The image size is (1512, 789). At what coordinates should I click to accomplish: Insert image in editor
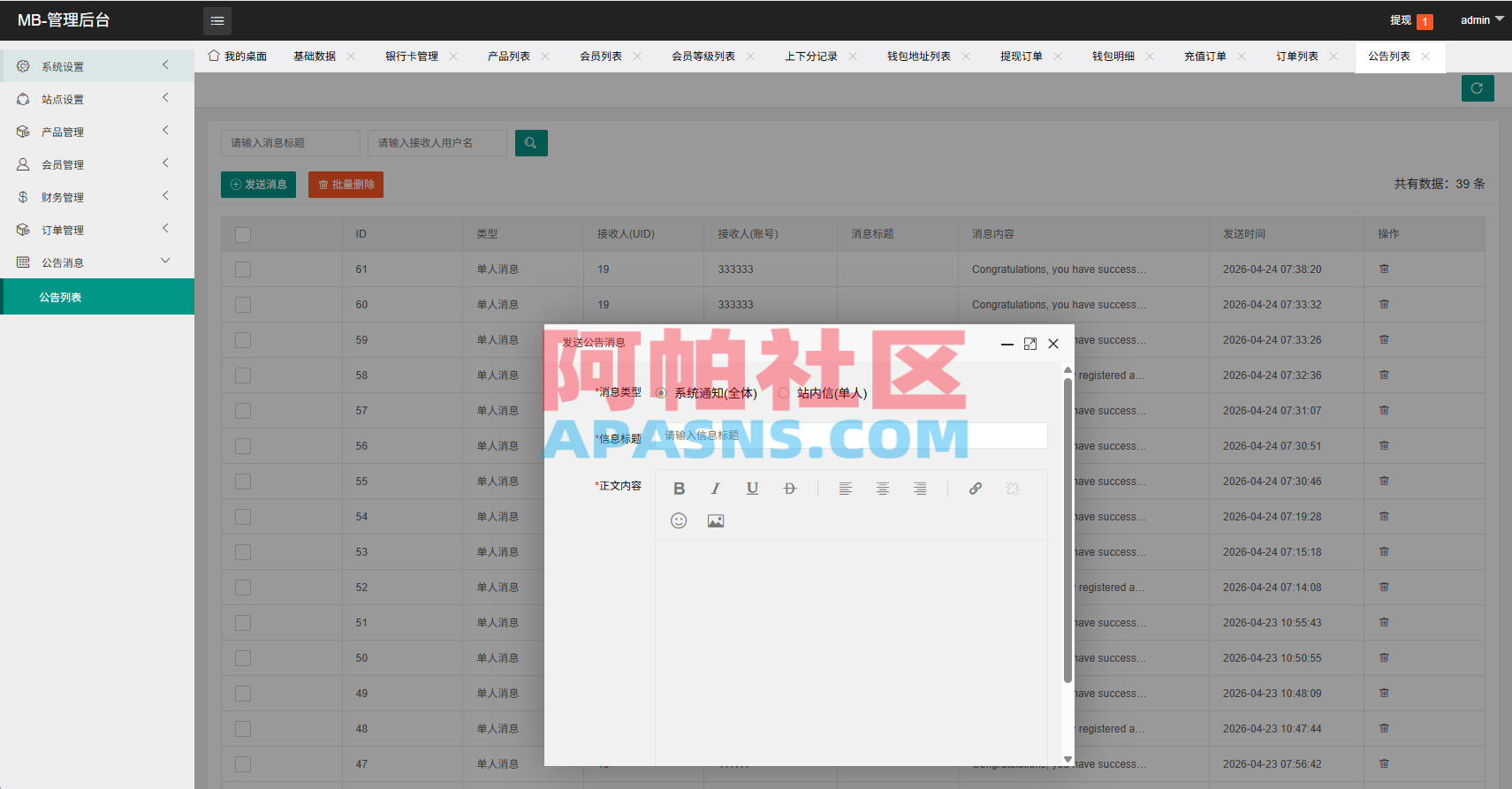(716, 520)
